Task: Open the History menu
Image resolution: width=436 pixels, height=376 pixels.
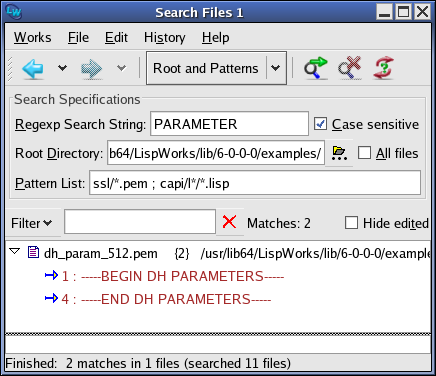Action: click(x=165, y=37)
